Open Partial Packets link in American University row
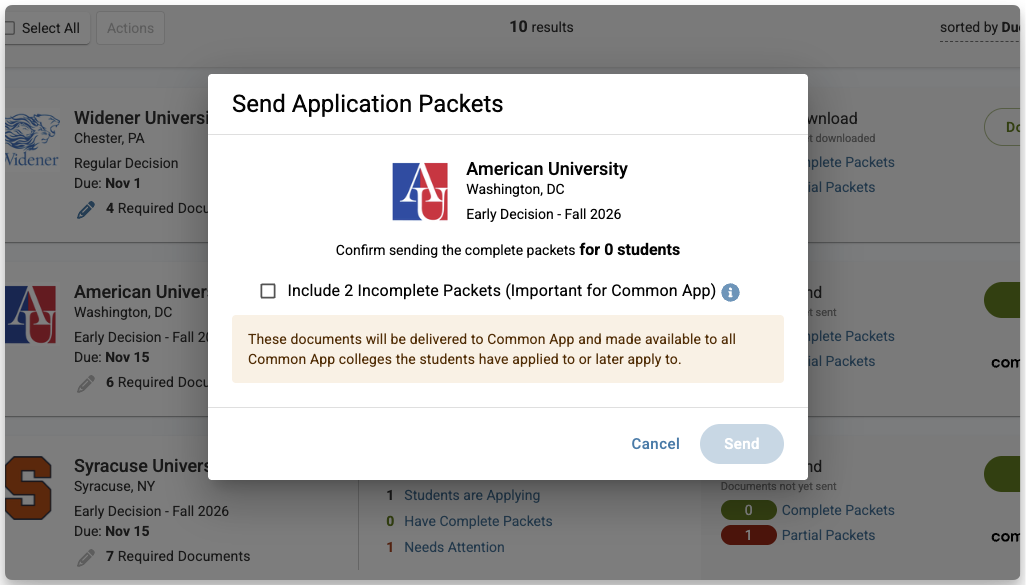 point(841,361)
